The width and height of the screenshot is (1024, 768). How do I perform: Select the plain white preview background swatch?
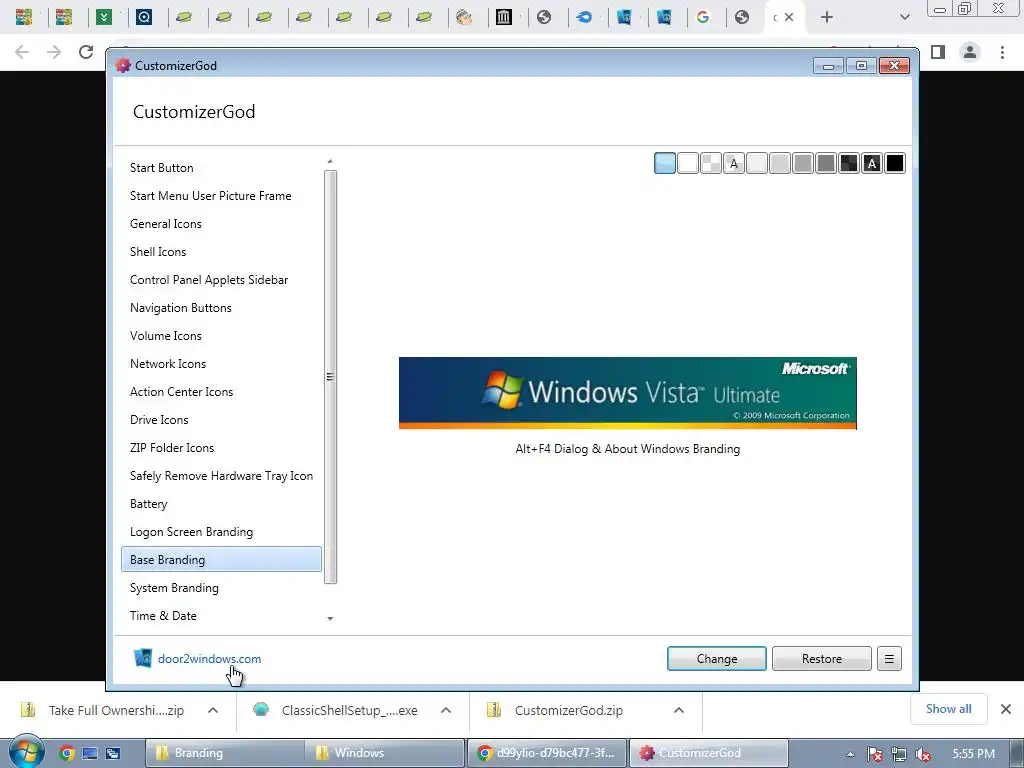click(x=688, y=163)
